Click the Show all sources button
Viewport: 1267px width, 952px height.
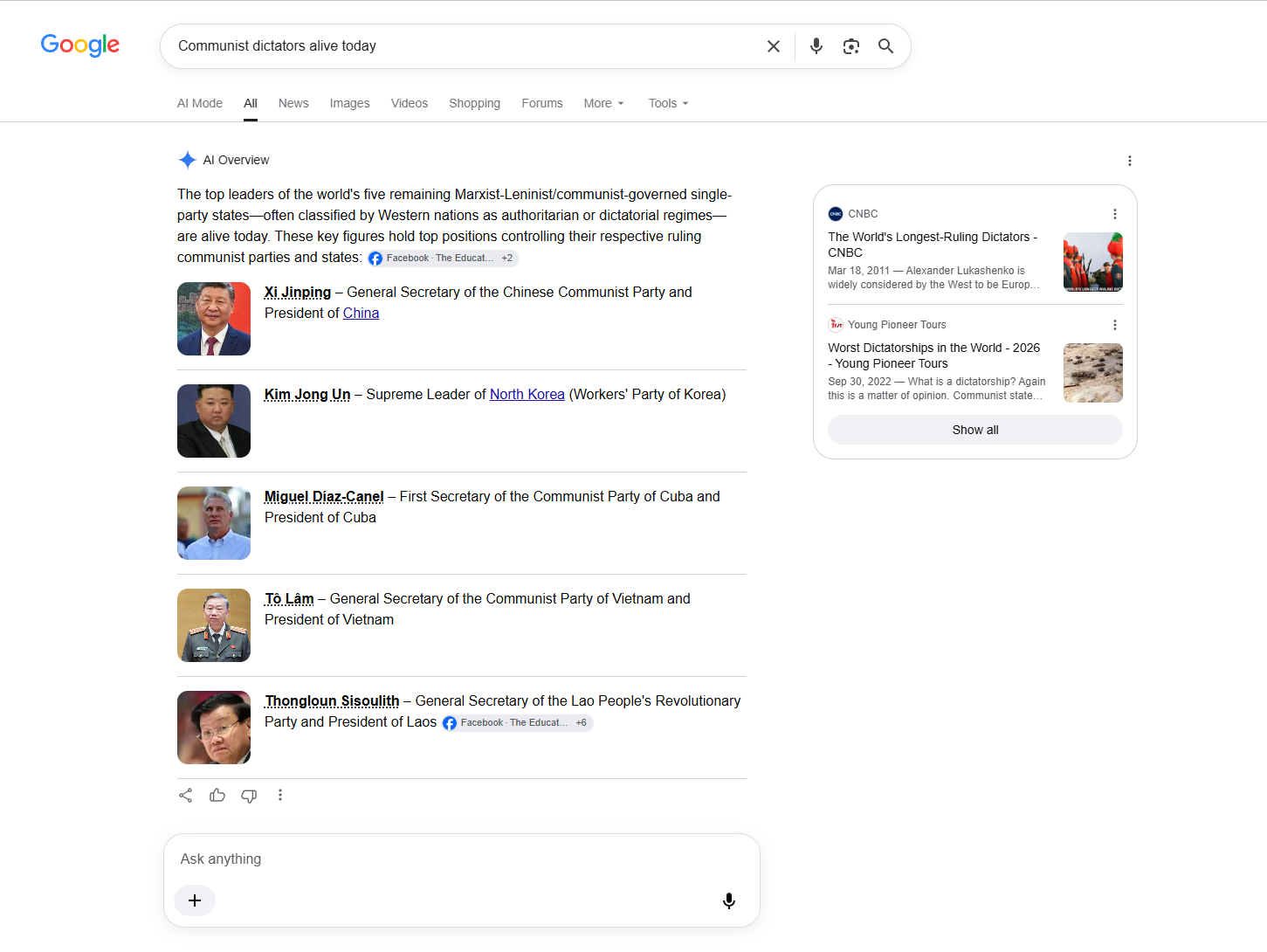tap(975, 430)
